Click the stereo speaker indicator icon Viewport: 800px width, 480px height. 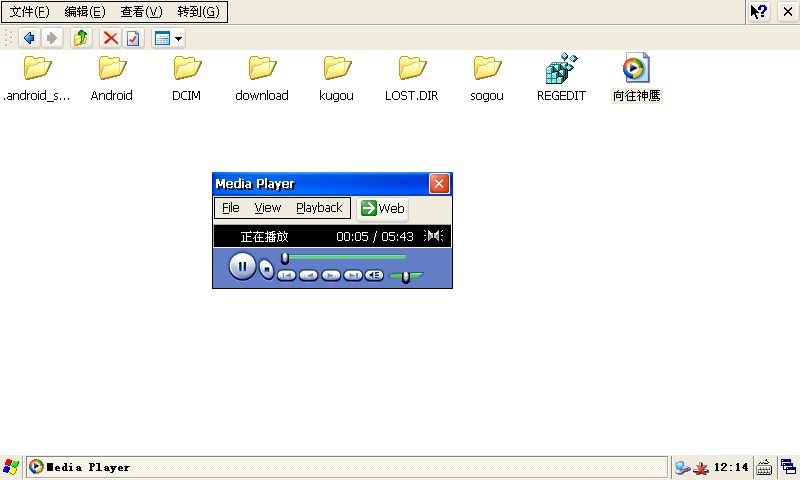tap(433, 236)
